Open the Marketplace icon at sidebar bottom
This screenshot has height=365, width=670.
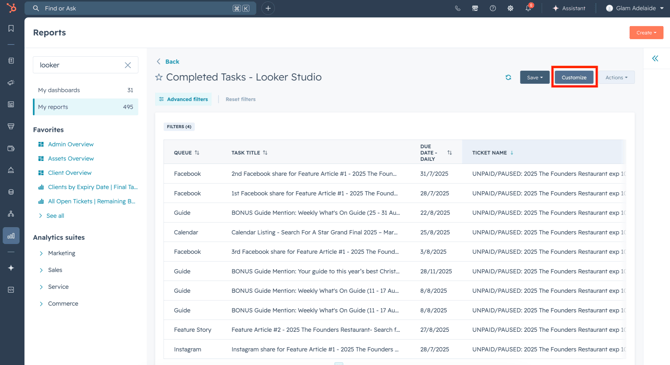(x=11, y=290)
